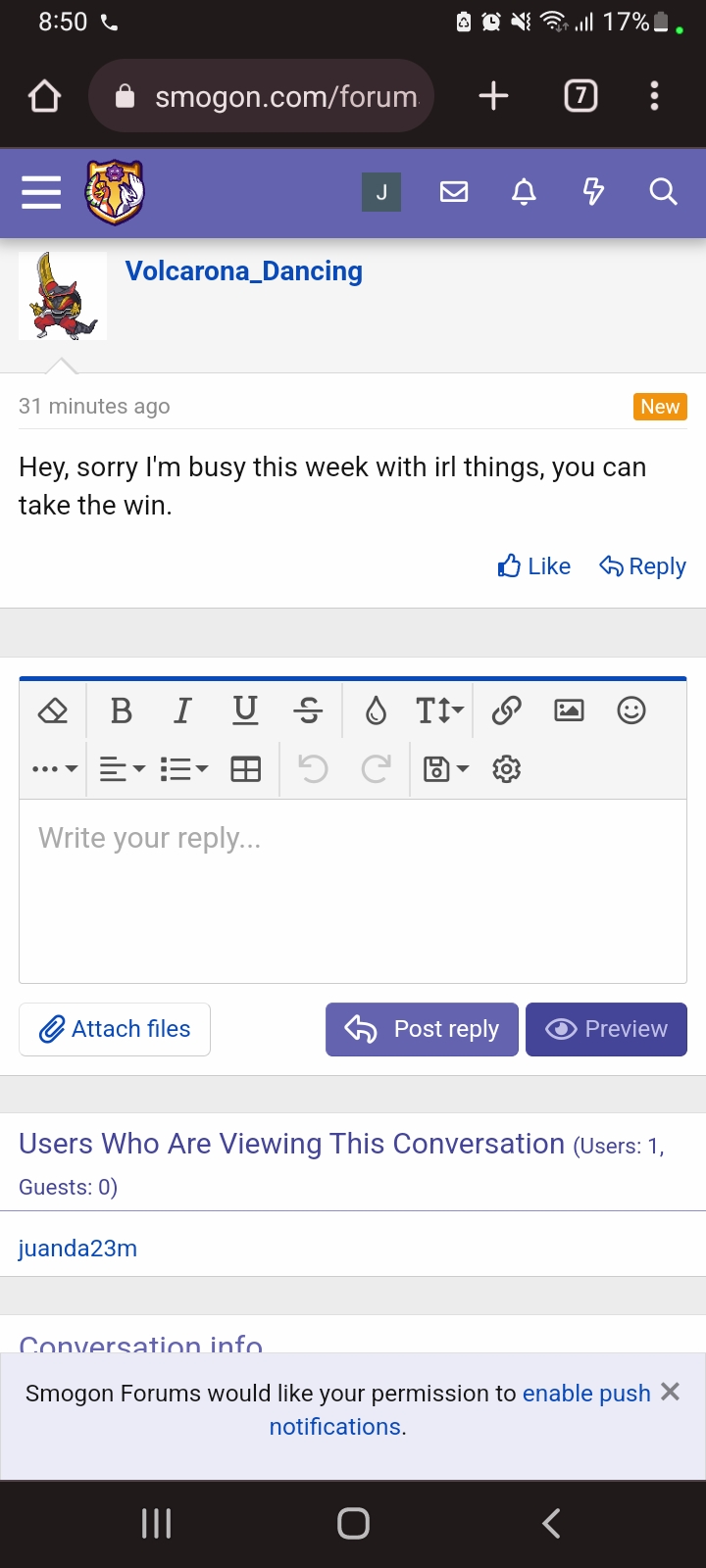Apply strikethrough formatting

click(308, 710)
